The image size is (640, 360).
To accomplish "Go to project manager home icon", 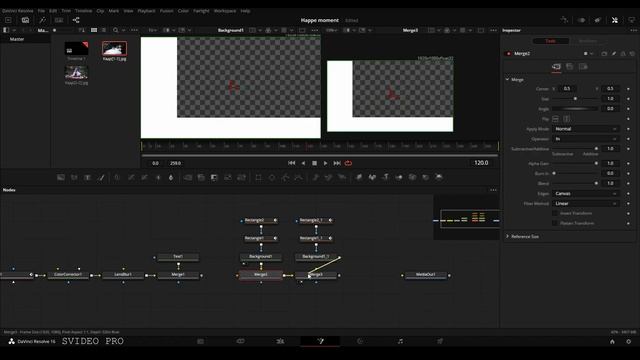I will [x=612, y=342].
